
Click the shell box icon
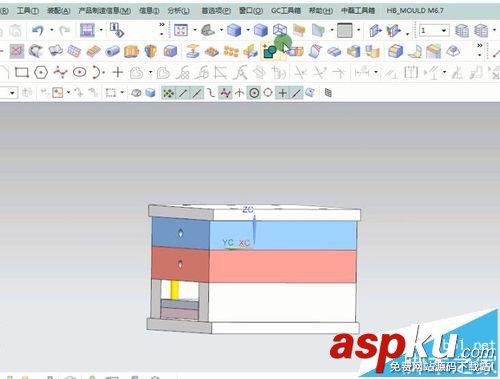pyautogui.click(x=395, y=51)
